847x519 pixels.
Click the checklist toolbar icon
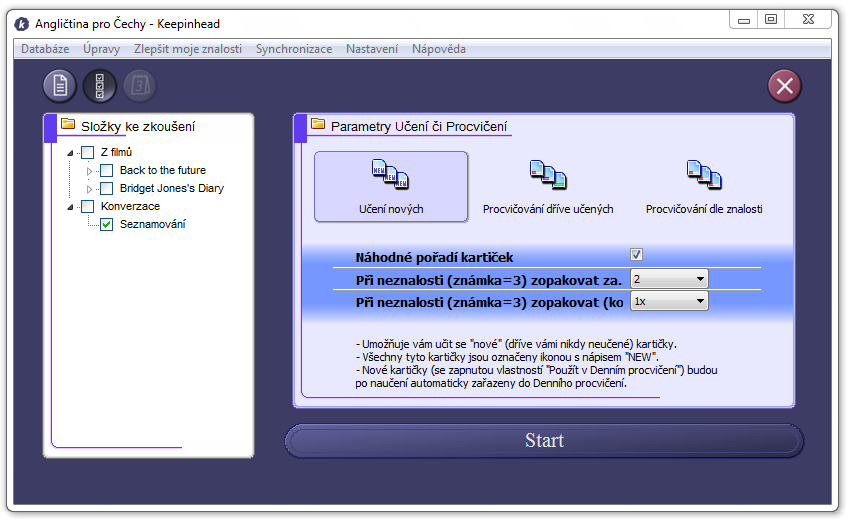[99, 85]
